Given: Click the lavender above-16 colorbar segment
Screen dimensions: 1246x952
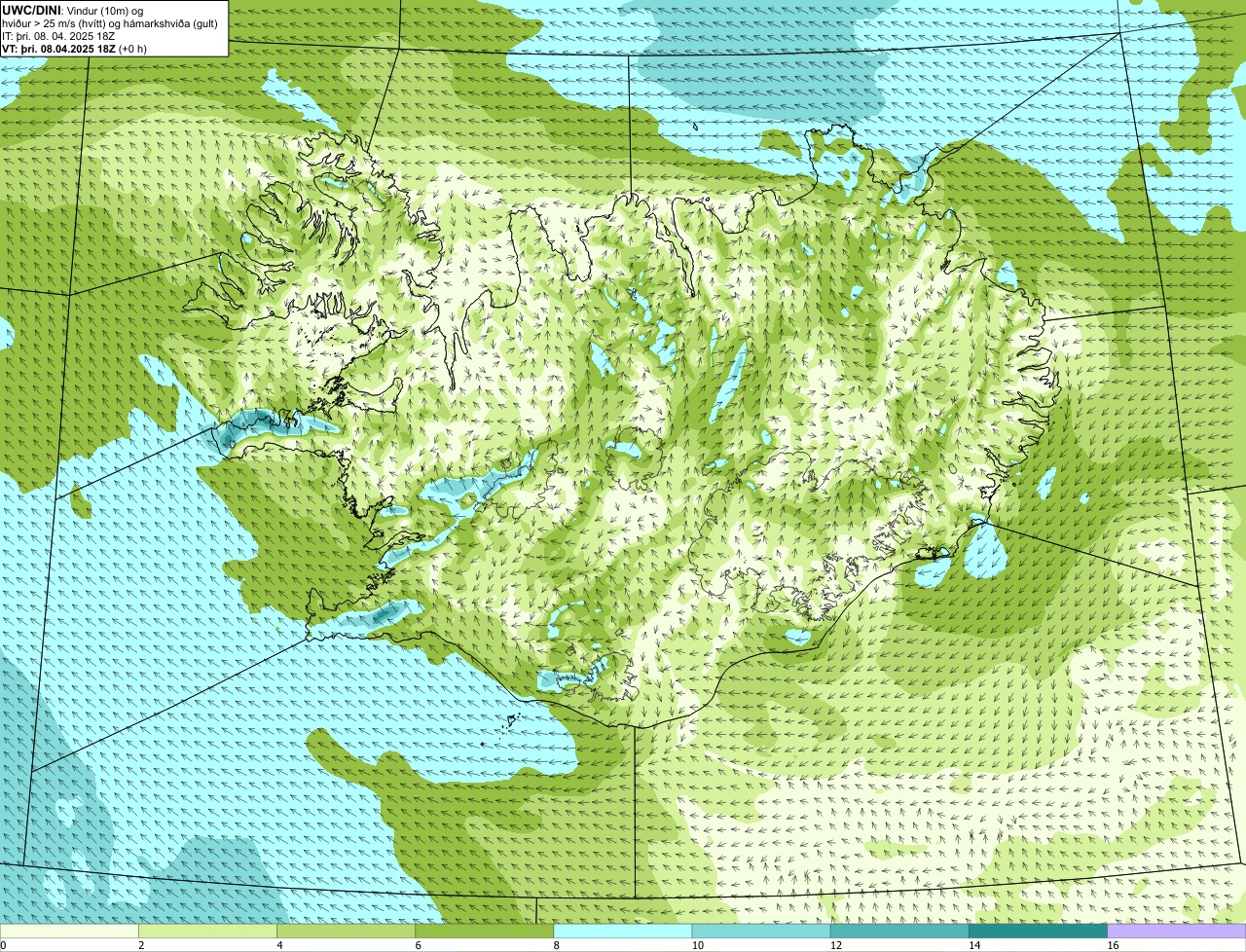Looking at the screenshot, I should 1177,931.
